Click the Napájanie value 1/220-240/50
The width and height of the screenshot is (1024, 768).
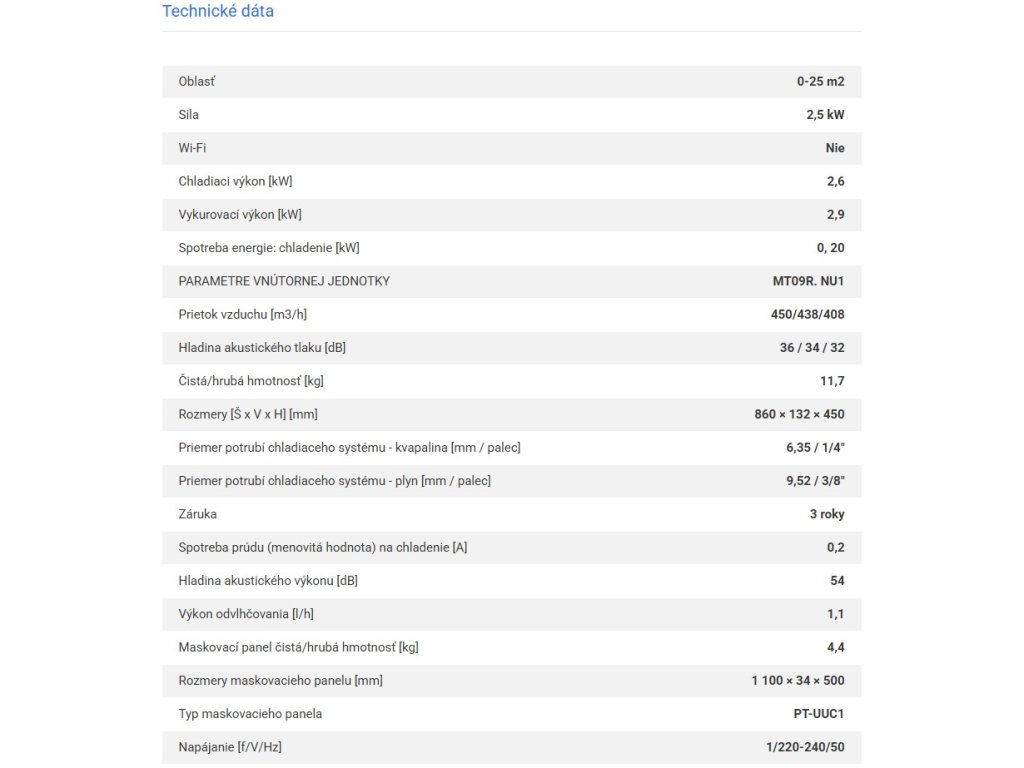[805, 747]
